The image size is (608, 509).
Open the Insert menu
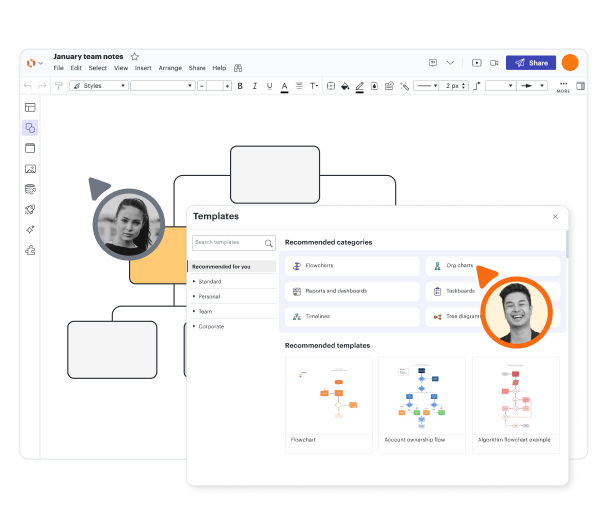(143, 68)
